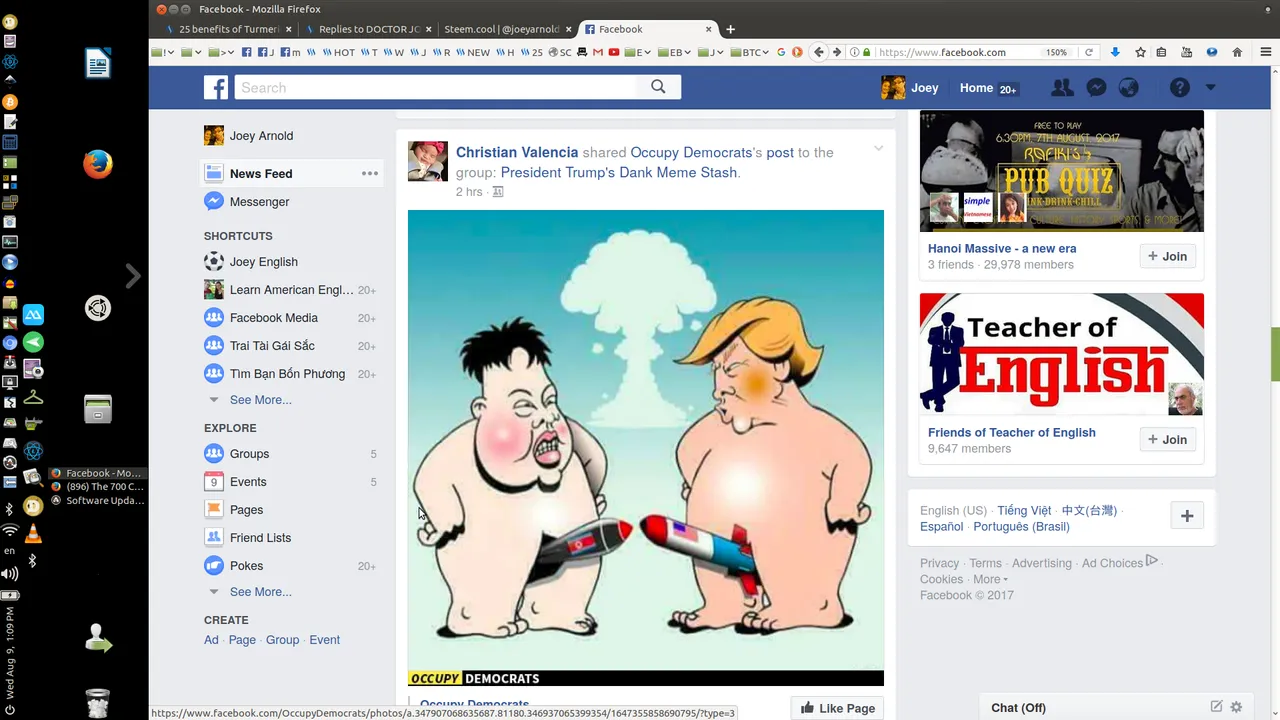Screen dimensions: 1280x720
Task: Switch to Steem.cool @joeyarnold tab
Action: [508, 29]
